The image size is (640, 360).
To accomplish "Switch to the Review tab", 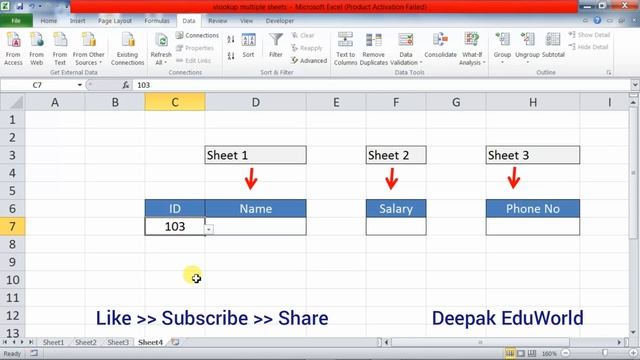I will [x=217, y=20].
